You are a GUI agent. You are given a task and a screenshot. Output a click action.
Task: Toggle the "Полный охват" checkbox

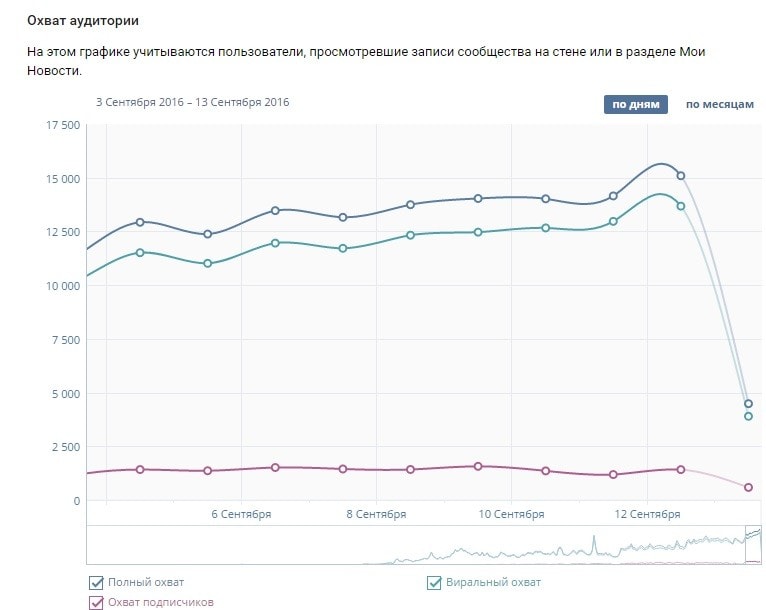[x=96, y=582]
